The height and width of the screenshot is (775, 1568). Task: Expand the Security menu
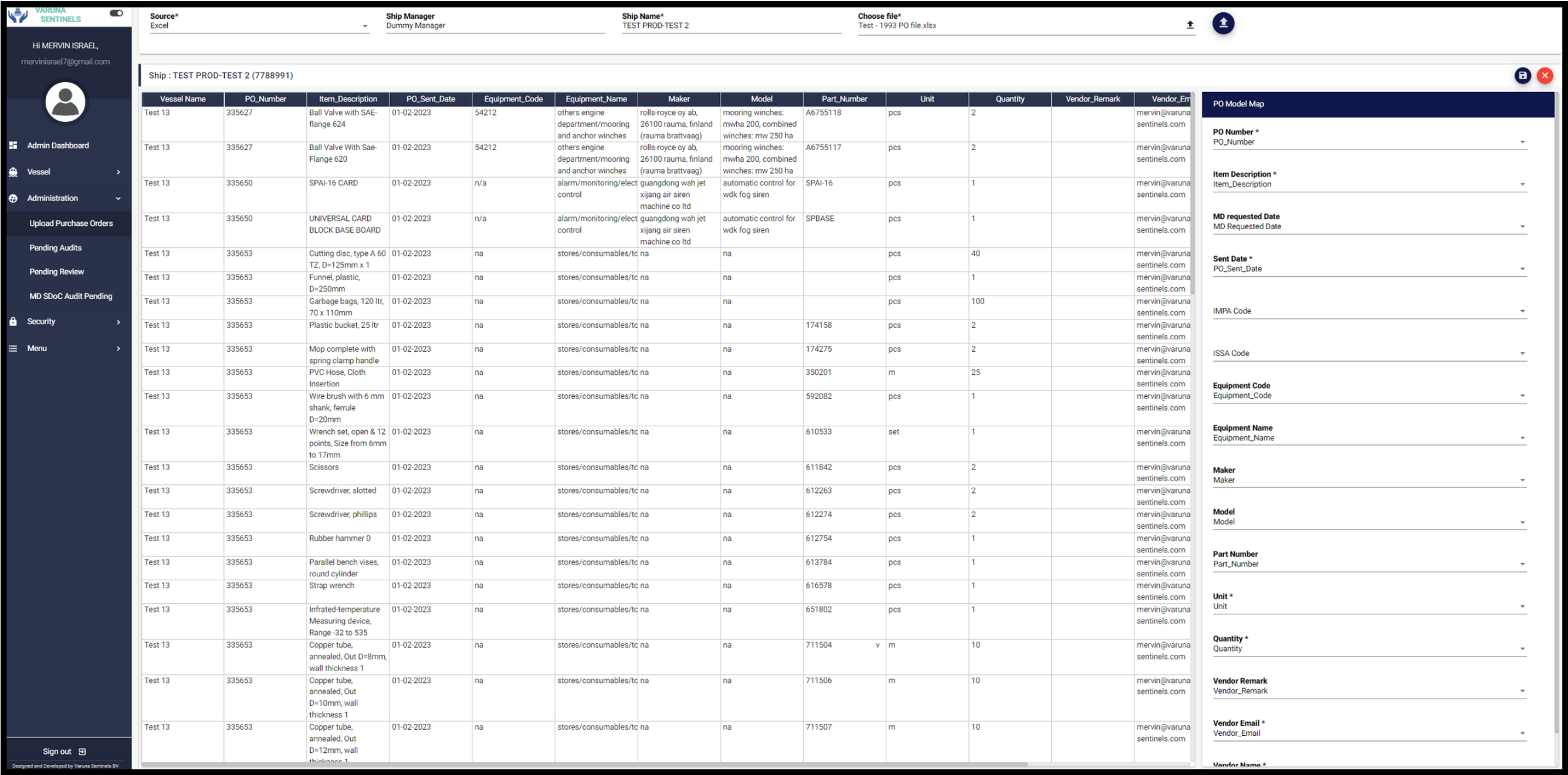pyautogui.click(x=65, y=321)
